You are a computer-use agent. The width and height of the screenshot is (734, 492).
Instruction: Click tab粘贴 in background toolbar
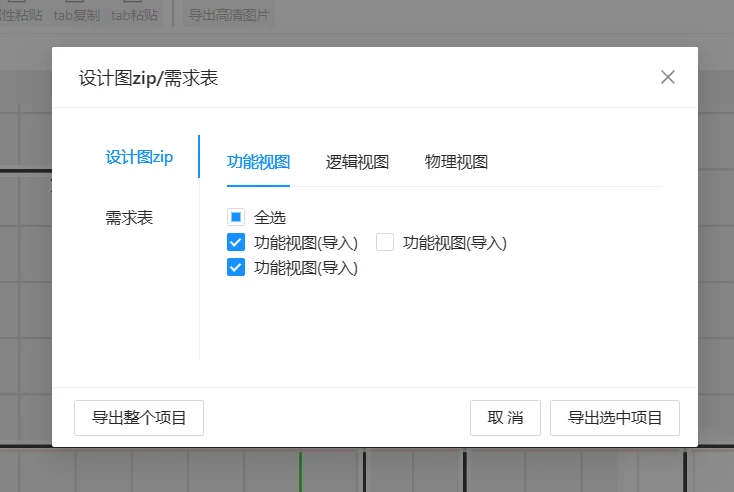134,15
